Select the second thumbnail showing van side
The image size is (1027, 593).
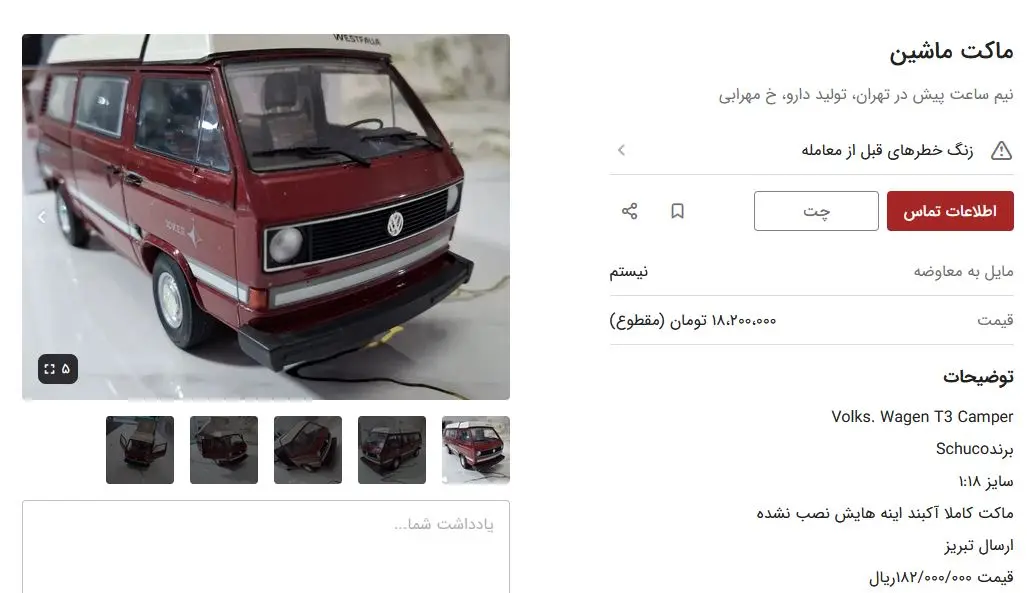tap(392, 450)
